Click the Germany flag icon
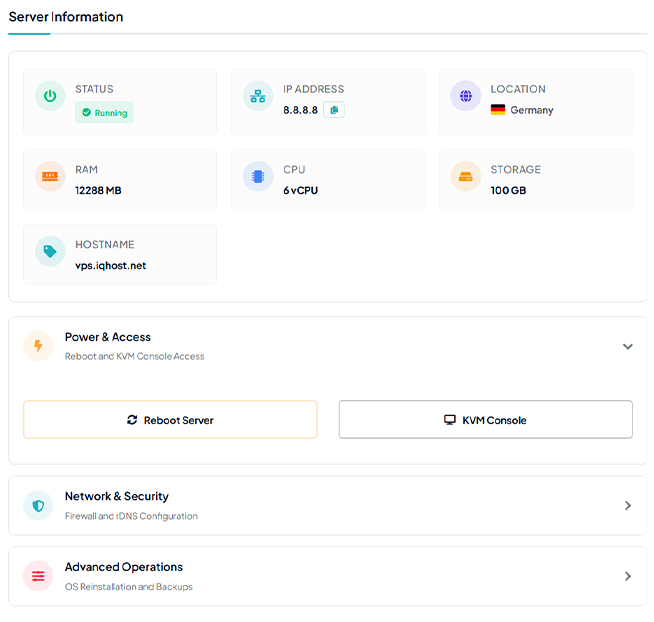 click(x=497, y=110)
